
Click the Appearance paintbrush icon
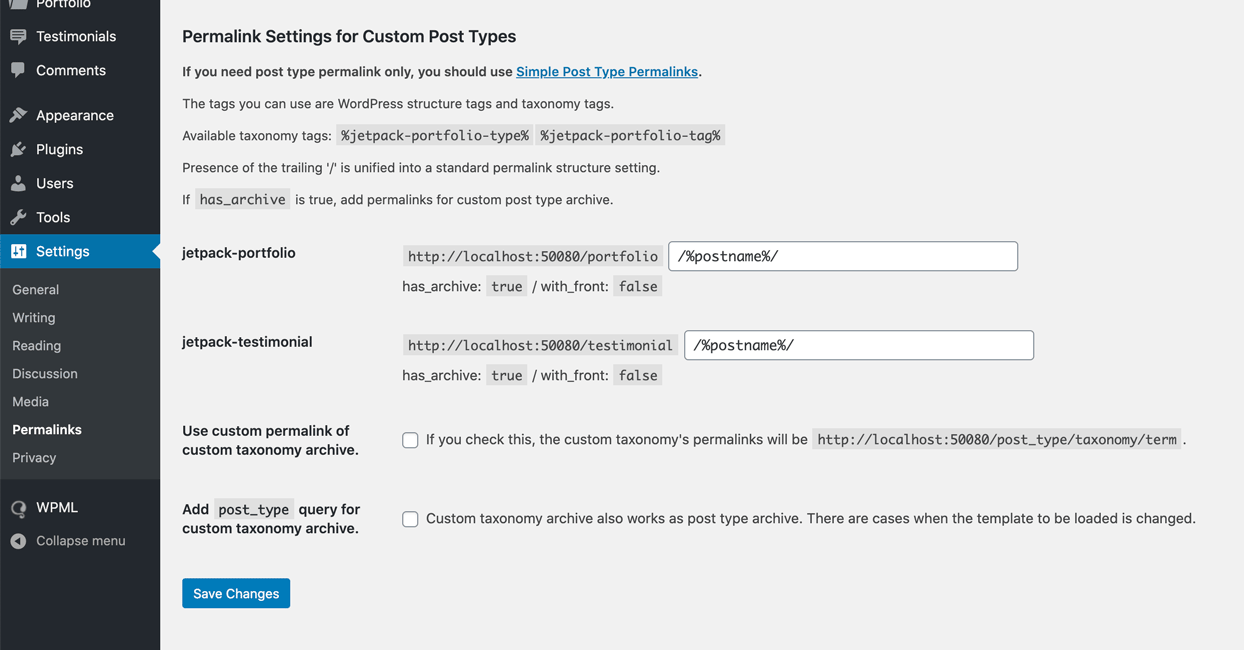[18, 115]
